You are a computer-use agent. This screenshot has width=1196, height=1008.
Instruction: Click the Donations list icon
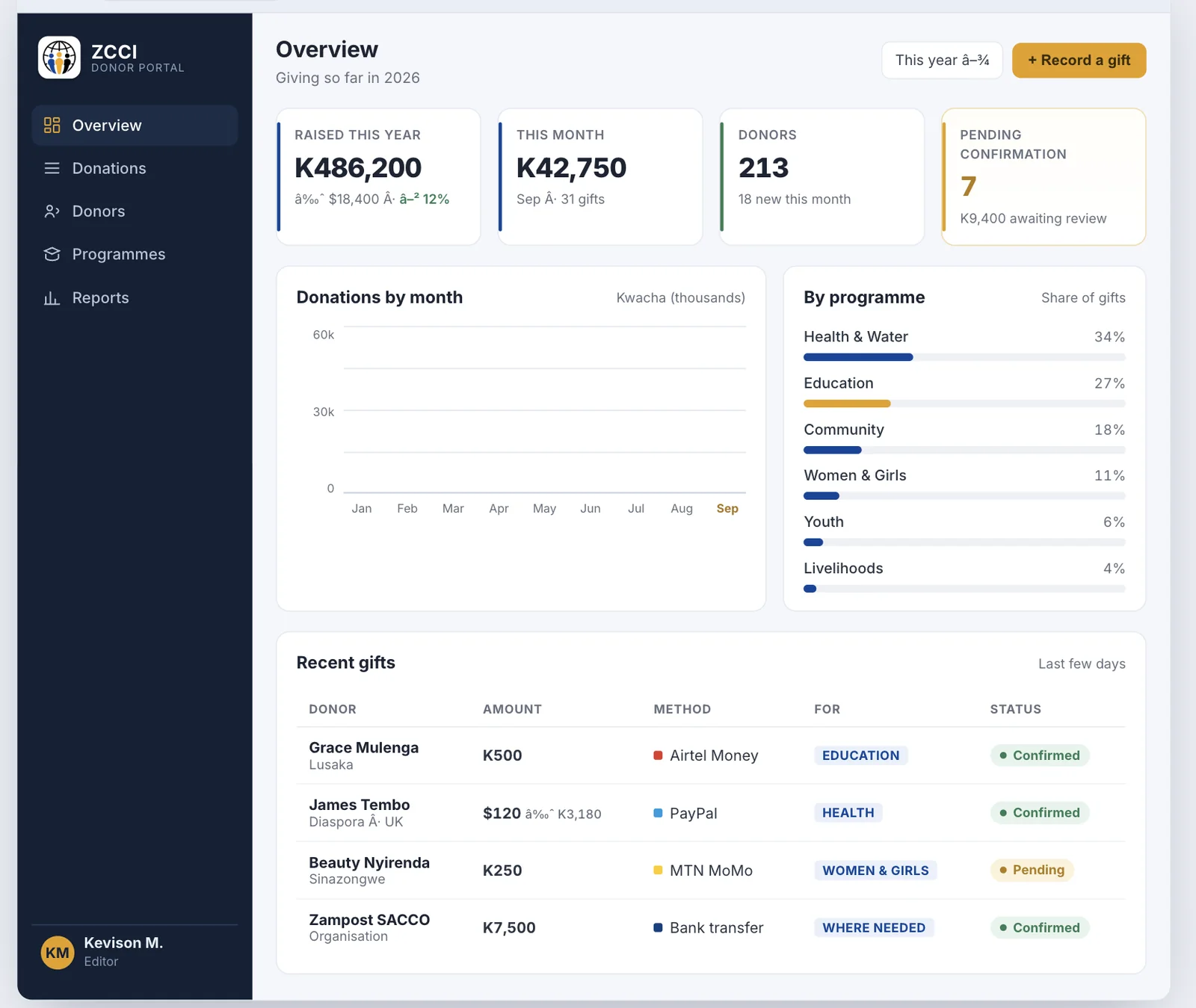point(52,168)
